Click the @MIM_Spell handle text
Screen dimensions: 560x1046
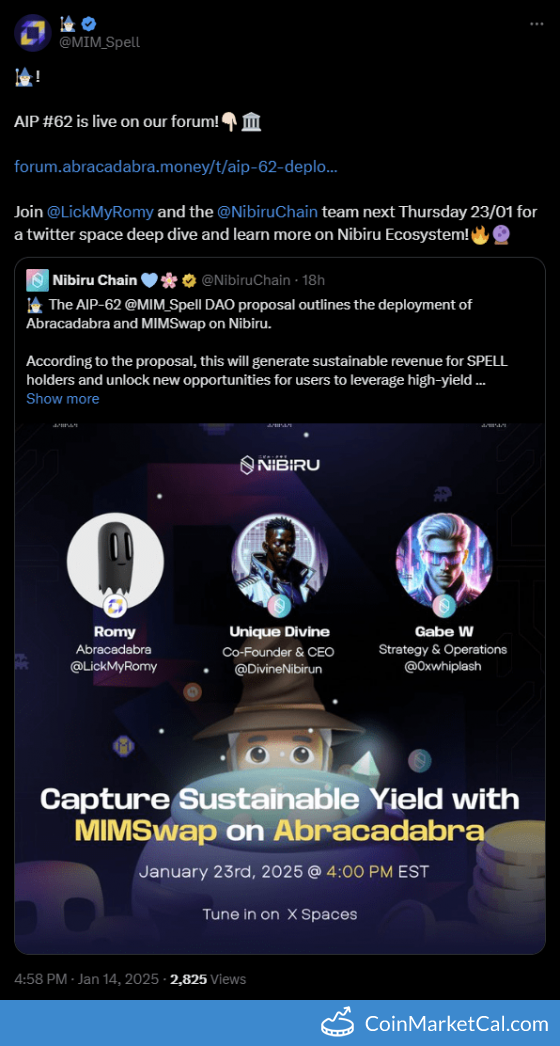(99, 42)
